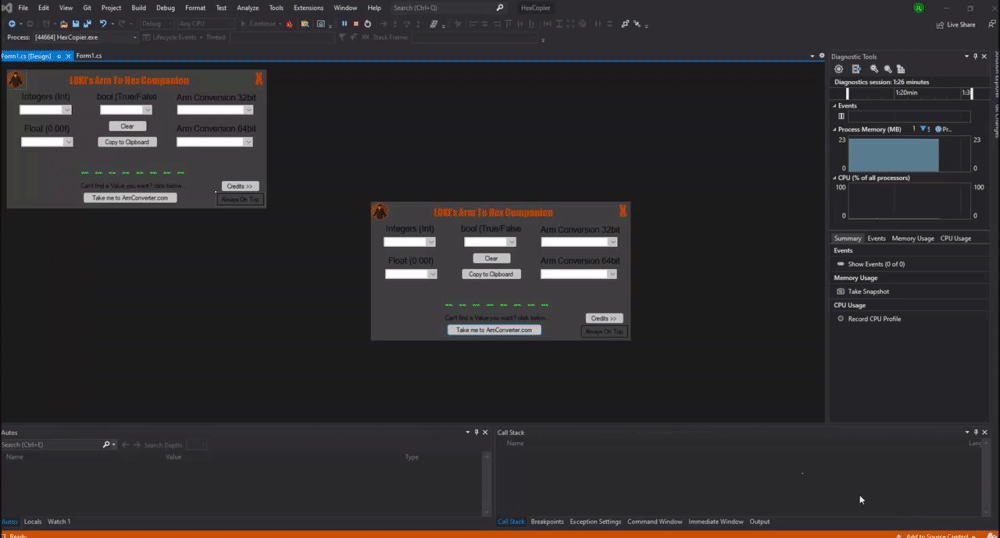This screenshot has height=538, width=1000.
Task: Click the Process Memory graph area
Action: (x=909, y=154)
